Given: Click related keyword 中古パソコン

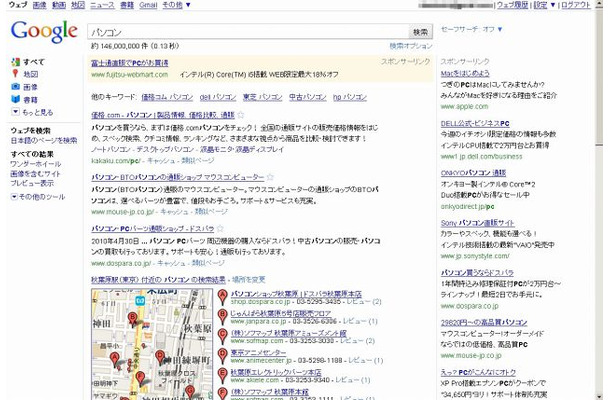Looking at the screenshot, I should click(x=308, y=97).
